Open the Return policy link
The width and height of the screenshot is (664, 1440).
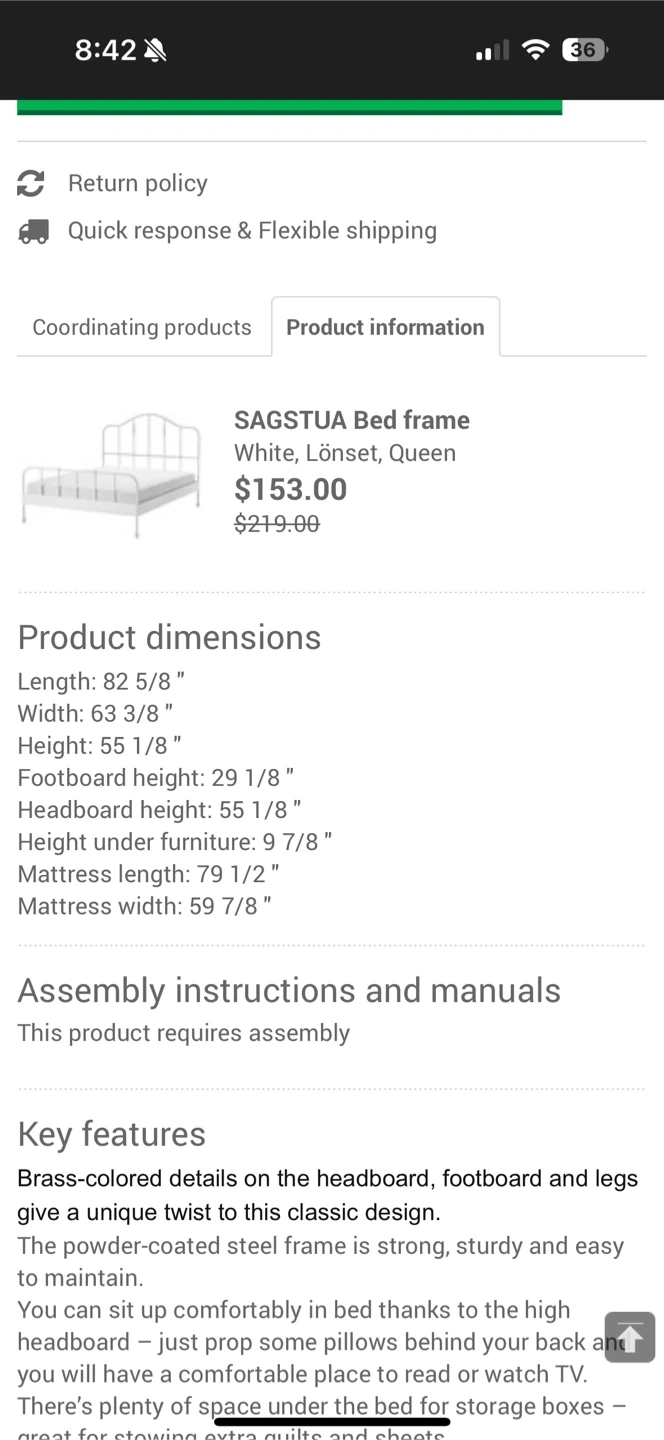click(138, 183)
